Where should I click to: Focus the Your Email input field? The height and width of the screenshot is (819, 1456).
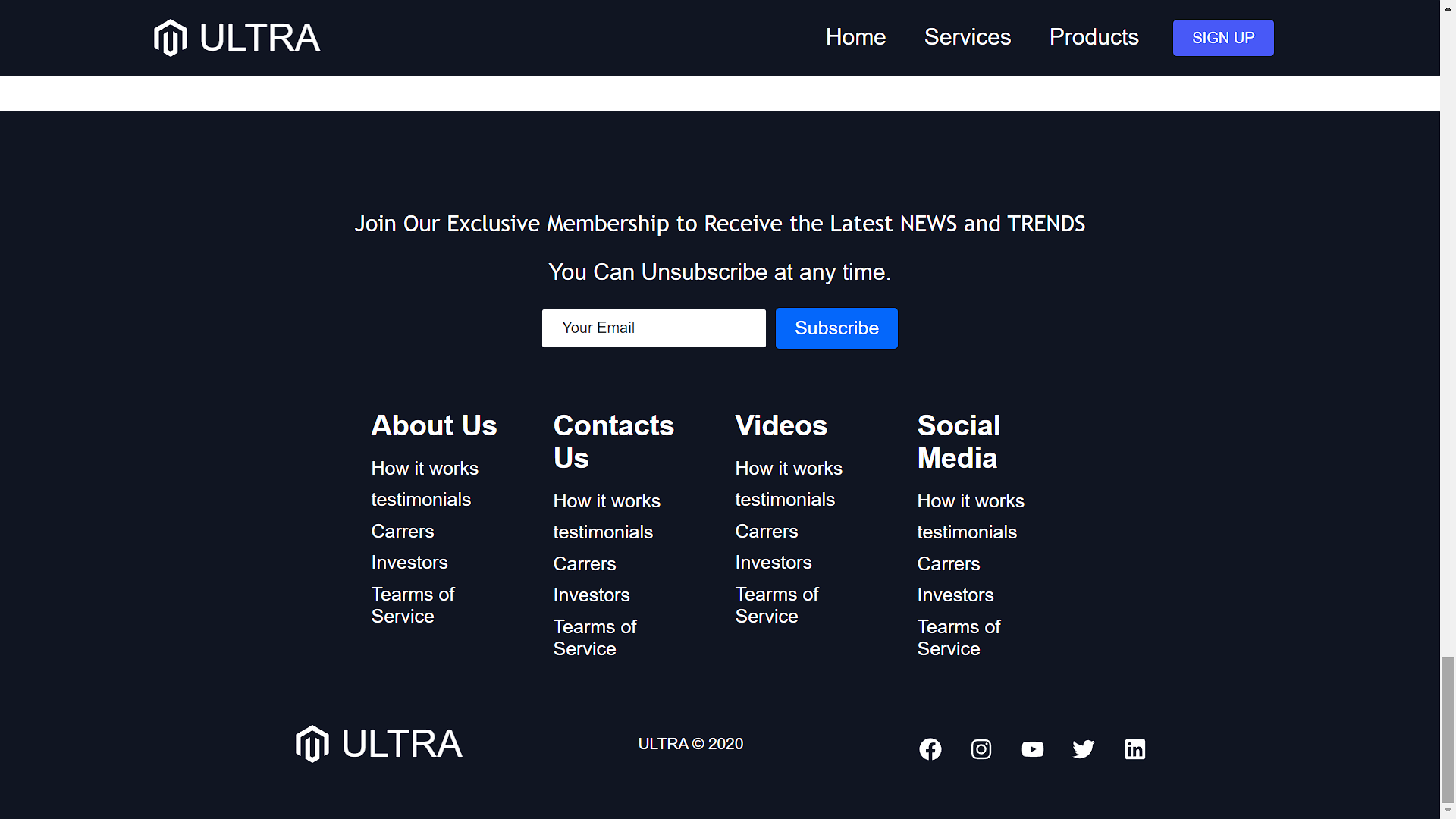coord(654,328)
